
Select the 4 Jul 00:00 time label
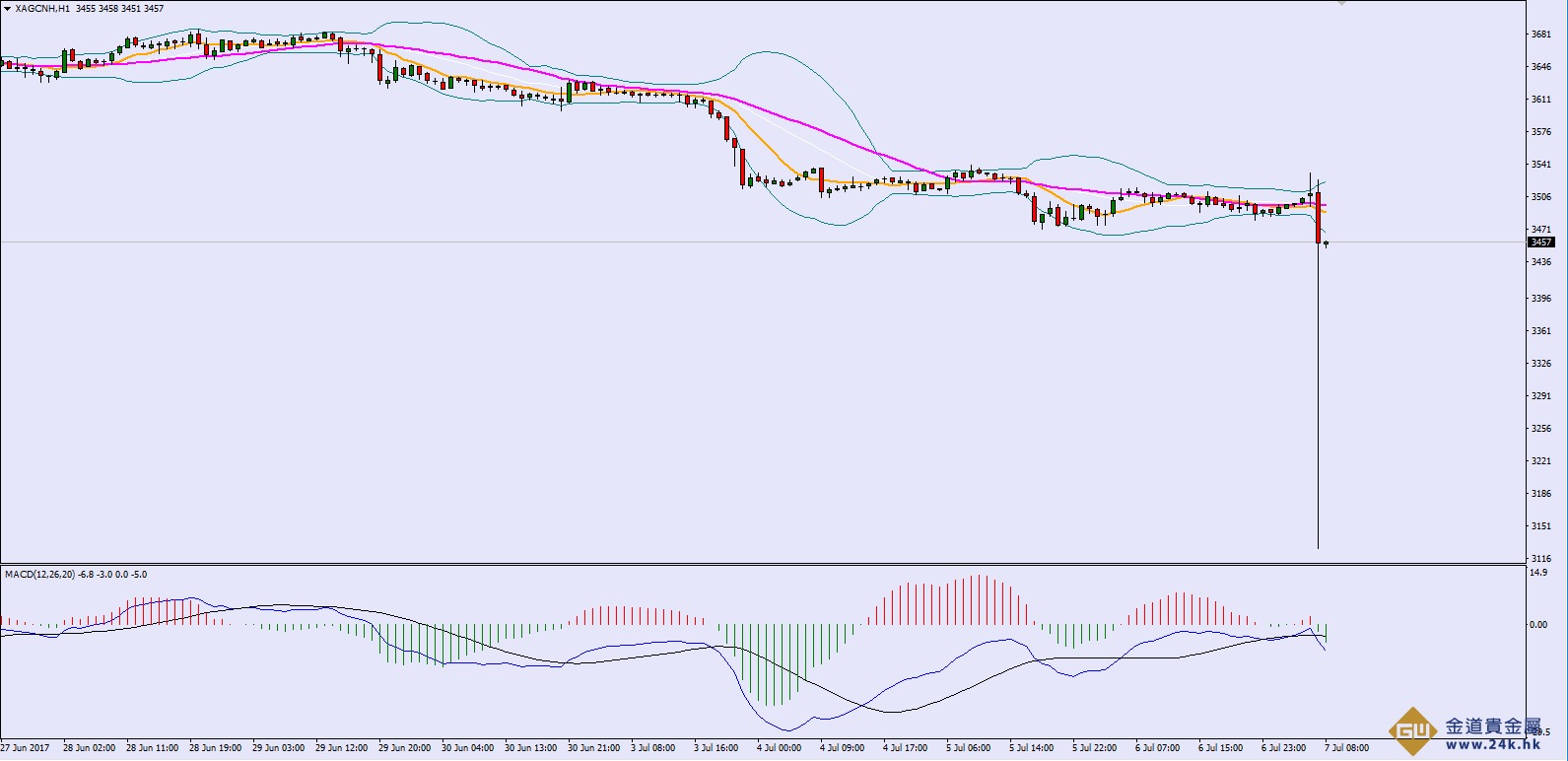point(779,748)
